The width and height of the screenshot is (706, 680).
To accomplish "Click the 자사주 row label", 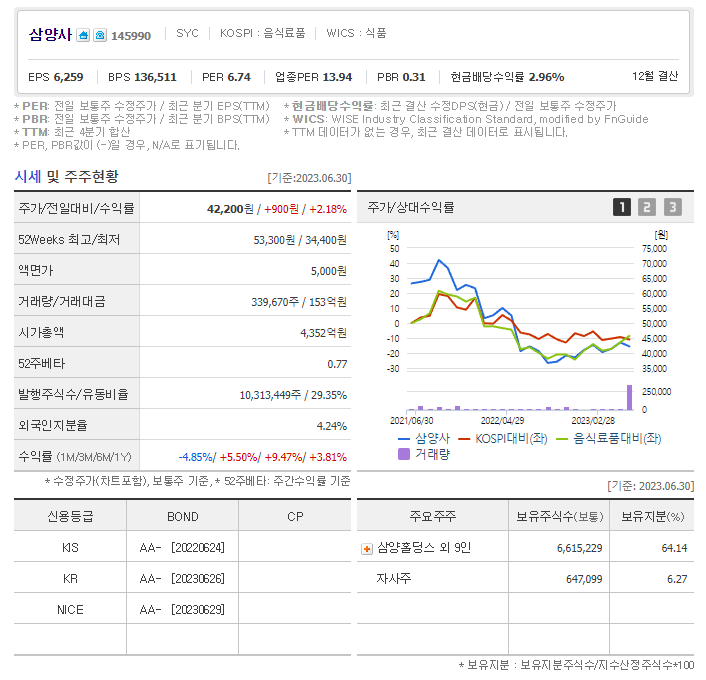I will coord(394,578).
